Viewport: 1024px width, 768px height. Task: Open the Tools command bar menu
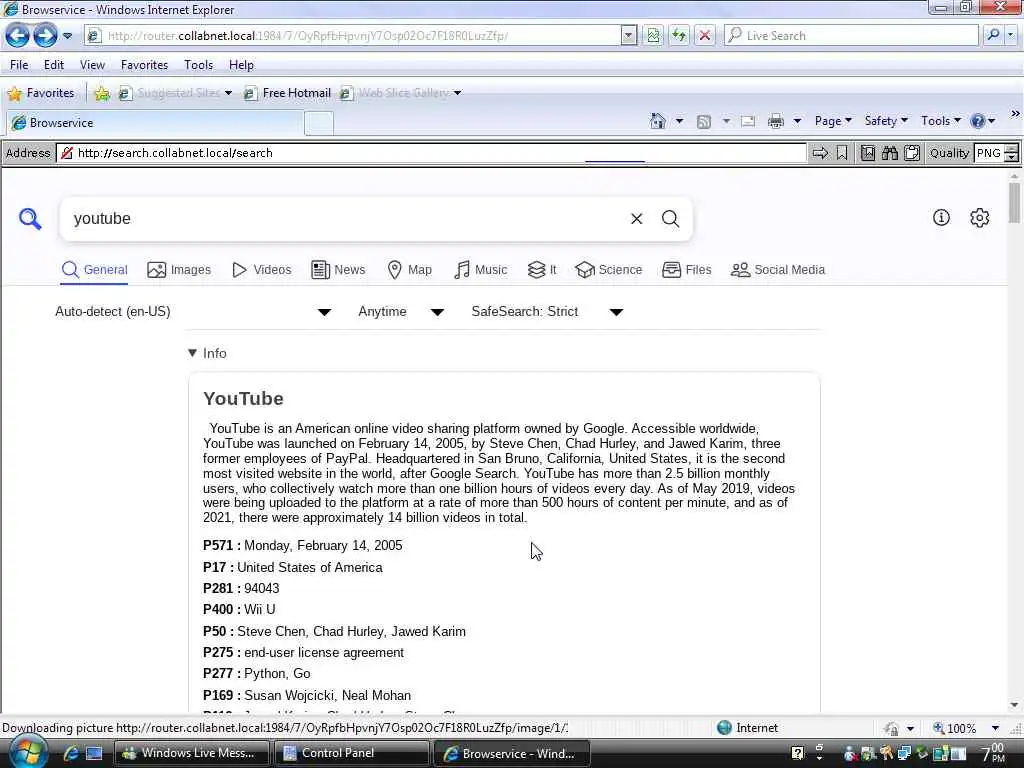(940, 121)
